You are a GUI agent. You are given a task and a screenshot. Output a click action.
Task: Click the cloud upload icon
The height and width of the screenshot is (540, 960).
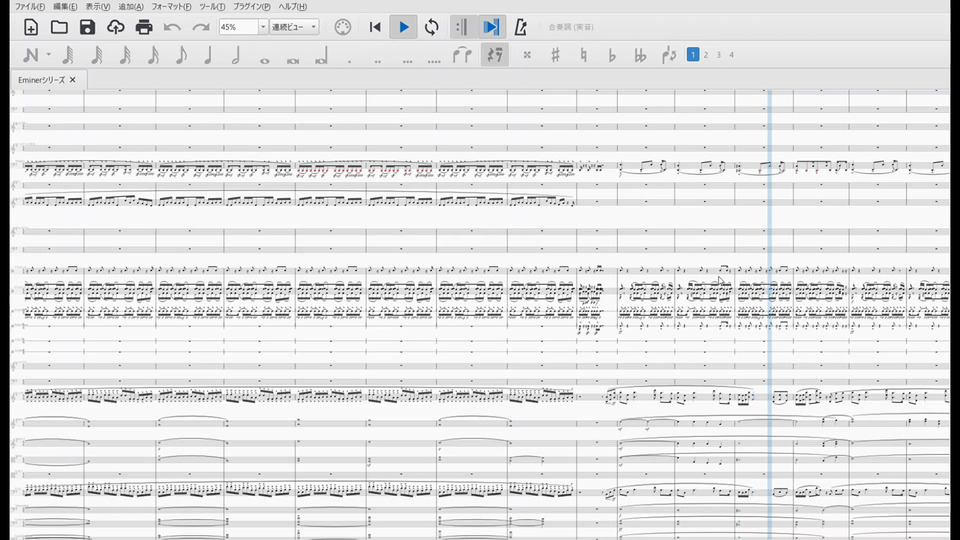pyautogui.click(x=116, y=27)
